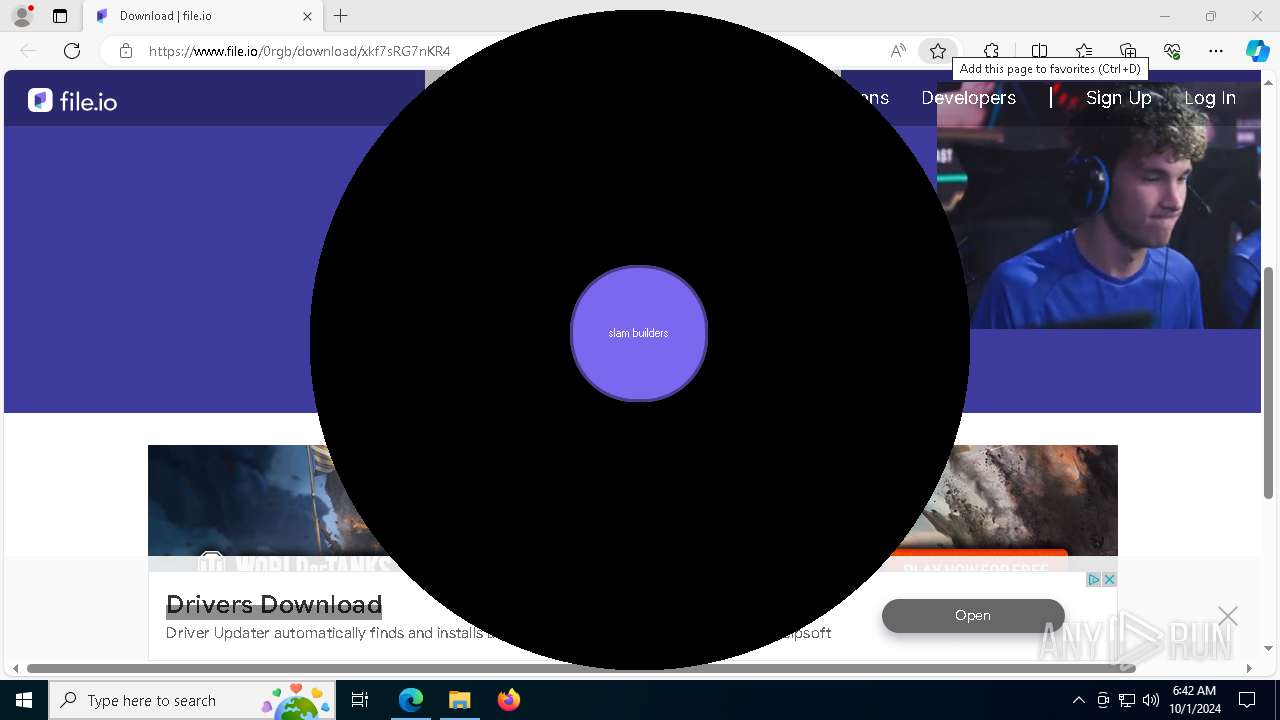
Task: Open File Explorer from the taskbar
Action: tap(459, 700)
